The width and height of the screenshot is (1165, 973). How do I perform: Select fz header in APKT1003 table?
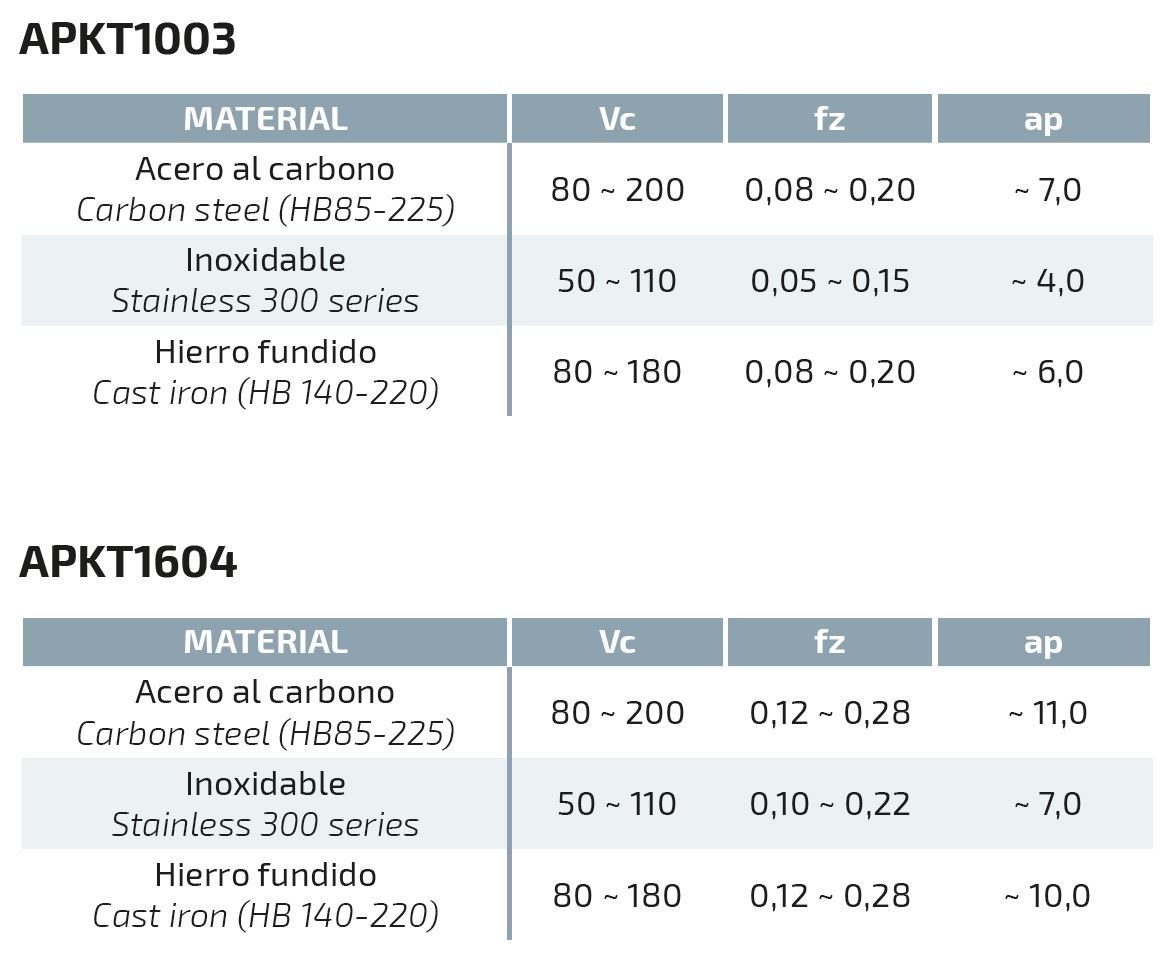(829, 118)
